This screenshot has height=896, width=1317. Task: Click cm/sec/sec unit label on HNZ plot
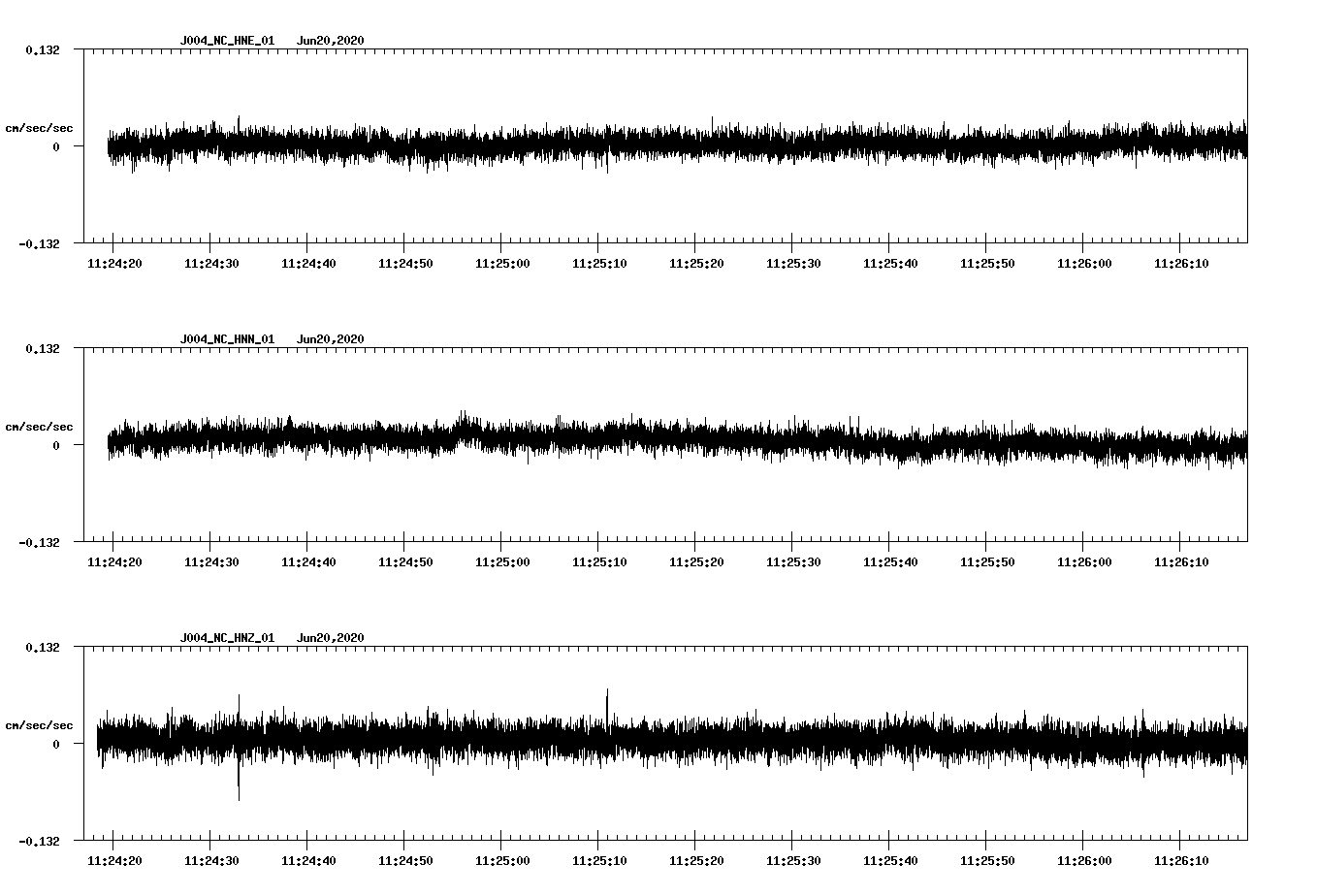pos(39,725)
